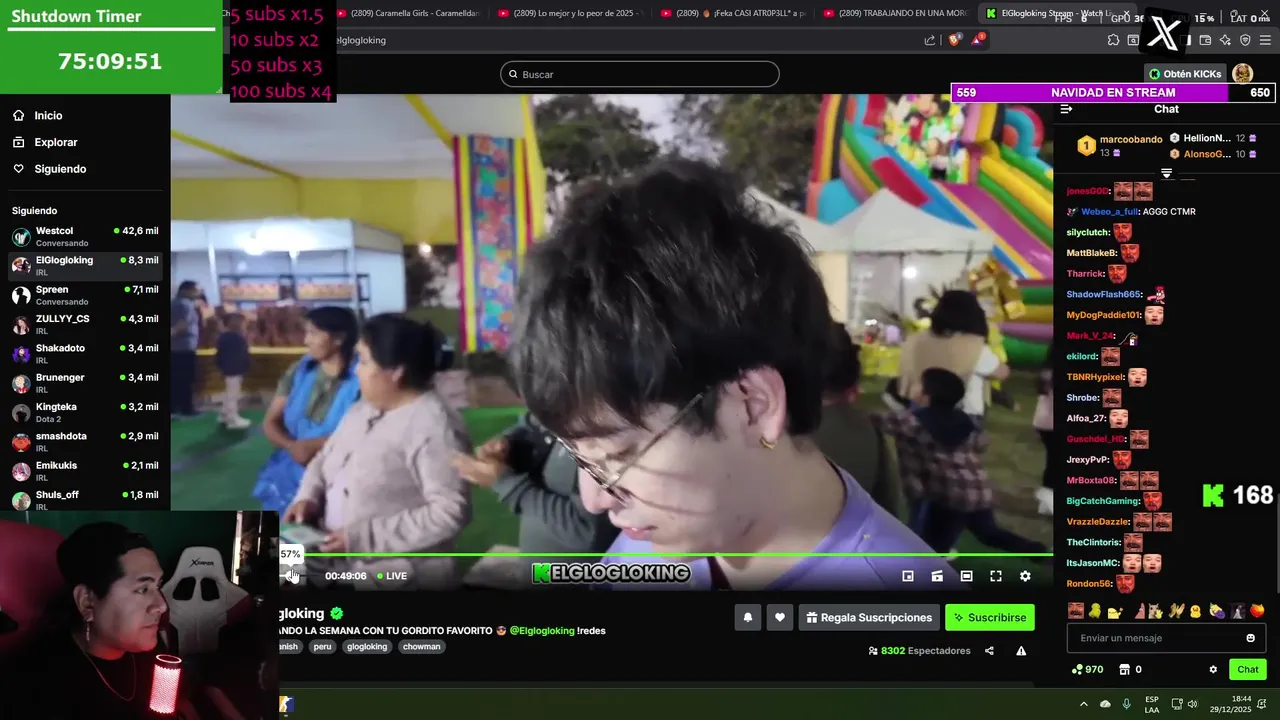Open Westcol channel in following list
This screenshot has height=720, width=1280.
click(85, 236)
